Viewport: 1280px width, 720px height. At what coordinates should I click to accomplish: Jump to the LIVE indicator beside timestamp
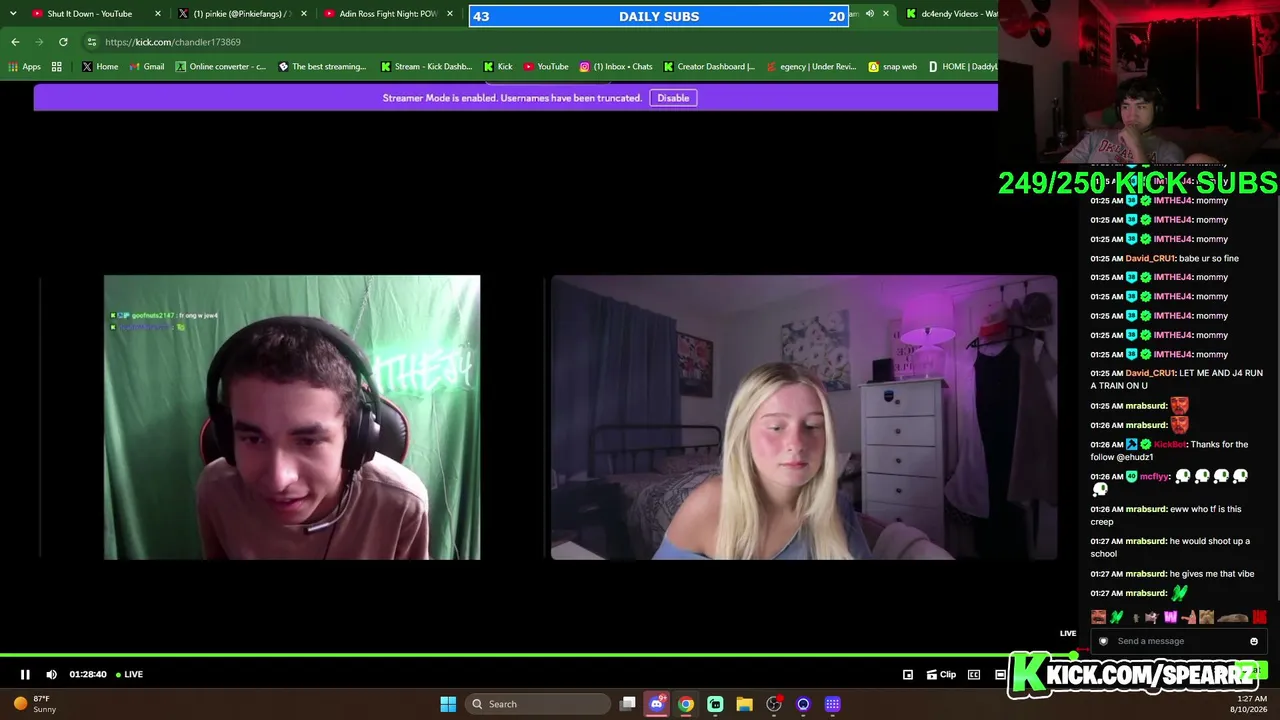coord(129,674)
